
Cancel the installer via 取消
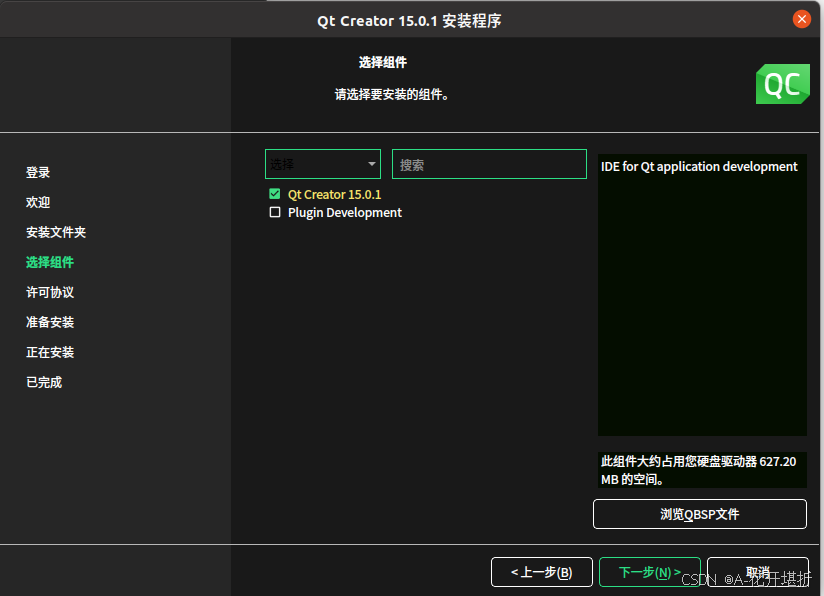(x=758, y=572)
